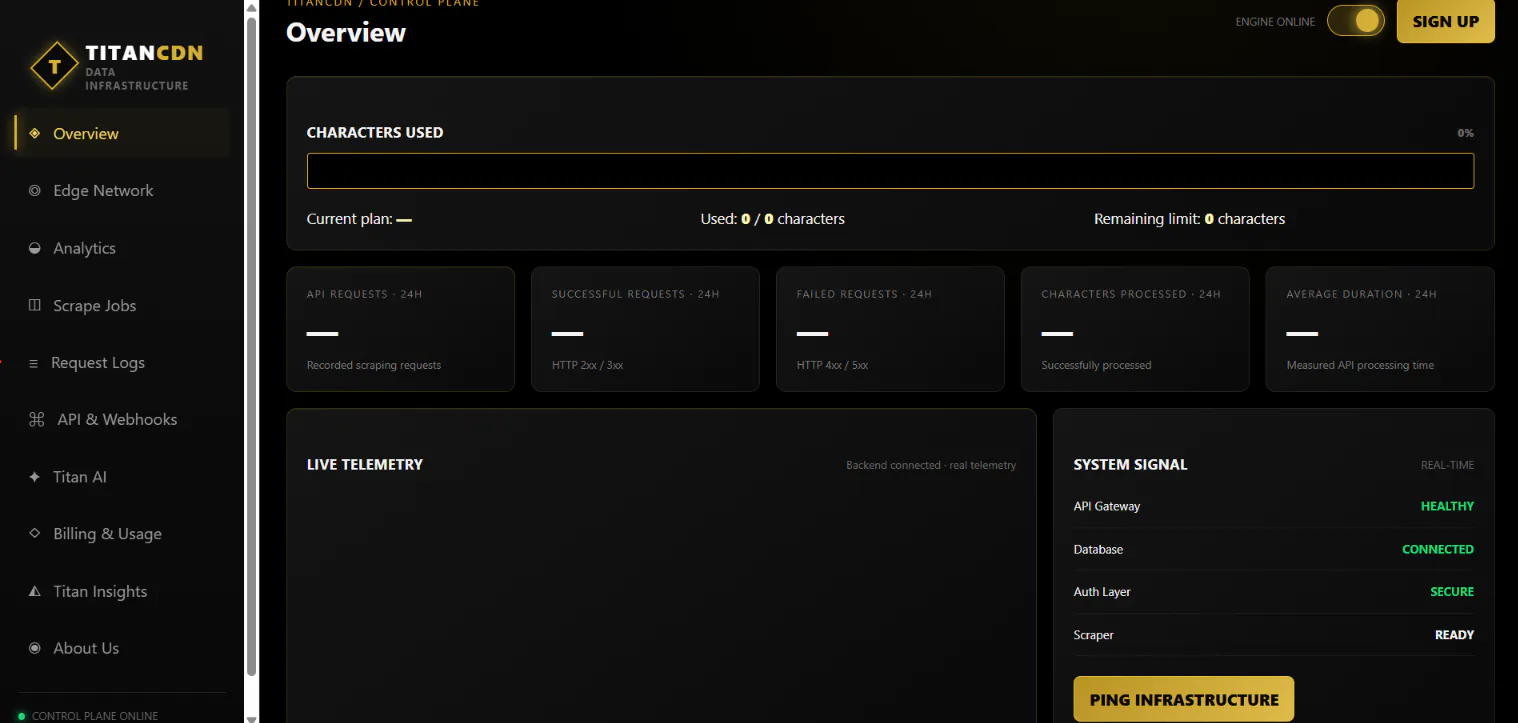Select Titan Insights from sidebar
Viewport: 1518px width, 723px height.
click(122, 591)
